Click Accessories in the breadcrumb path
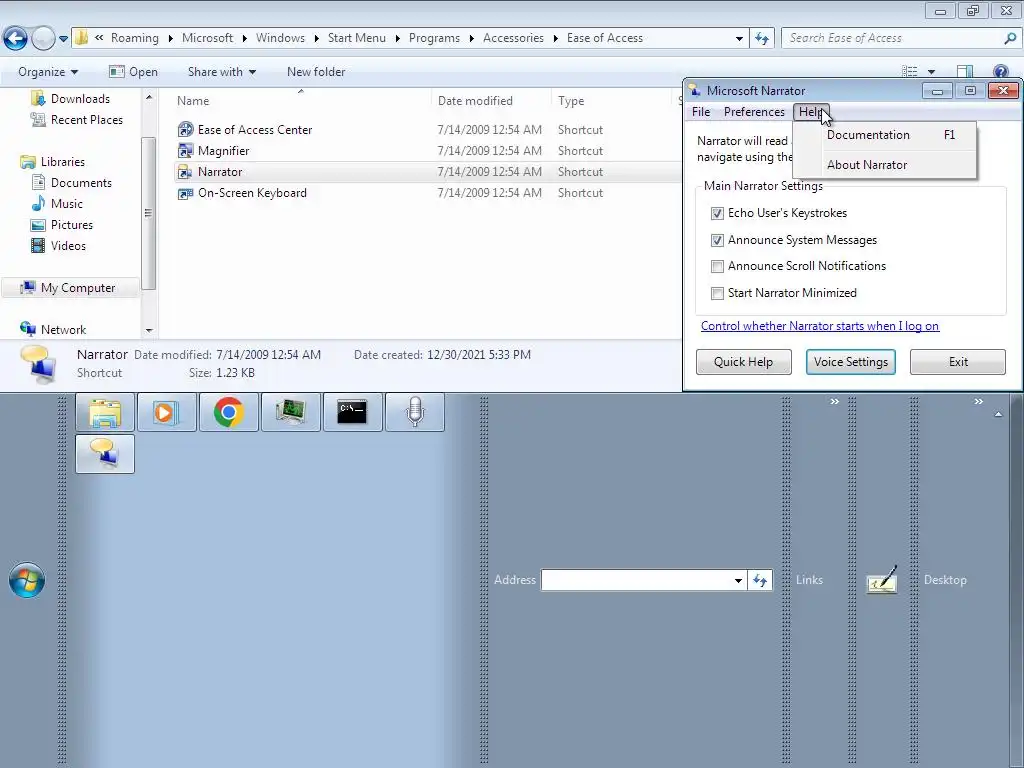The height and width of the screenshot is (768, 1024). point(513,38)
